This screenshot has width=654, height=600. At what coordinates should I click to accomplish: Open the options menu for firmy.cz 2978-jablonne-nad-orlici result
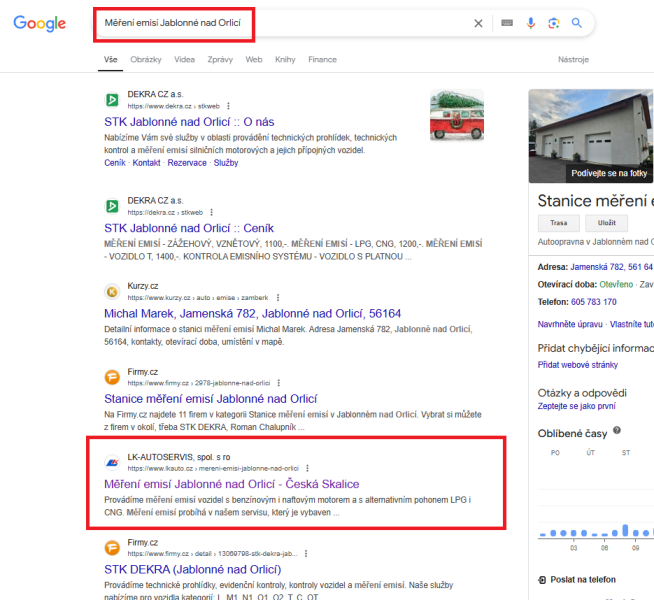coord(279,383)
